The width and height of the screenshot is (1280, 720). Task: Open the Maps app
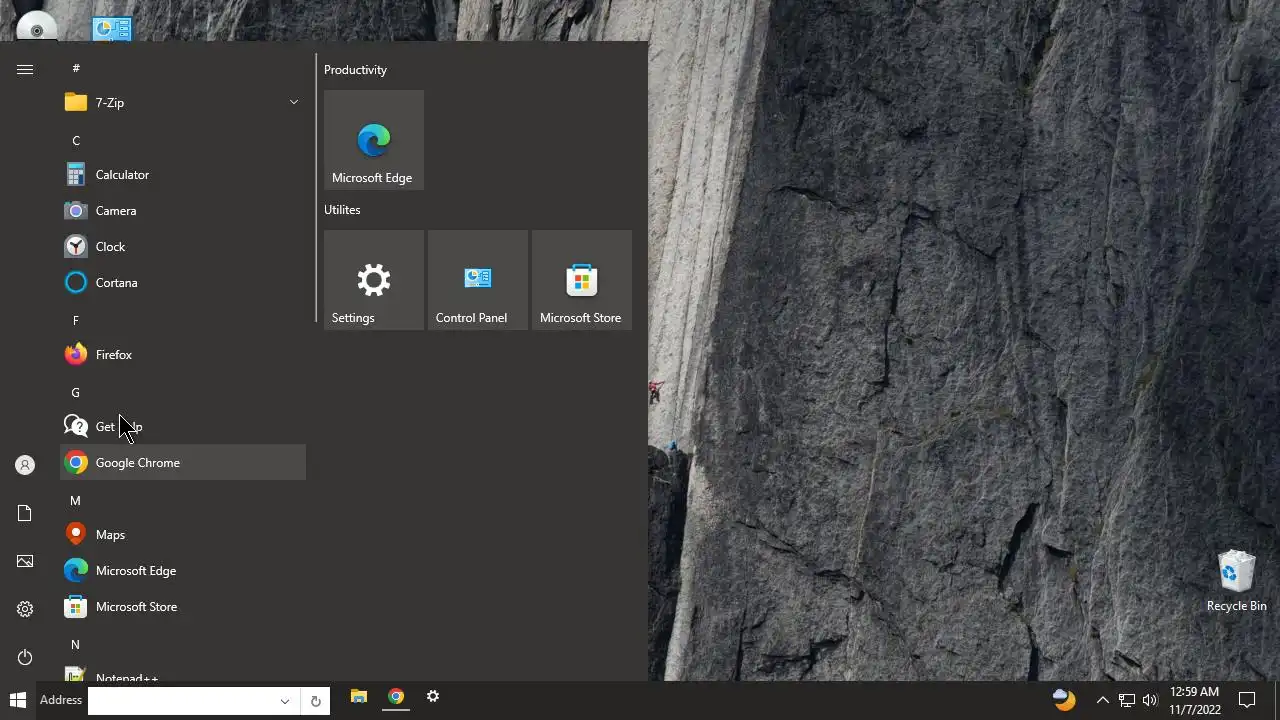point(183,534)
